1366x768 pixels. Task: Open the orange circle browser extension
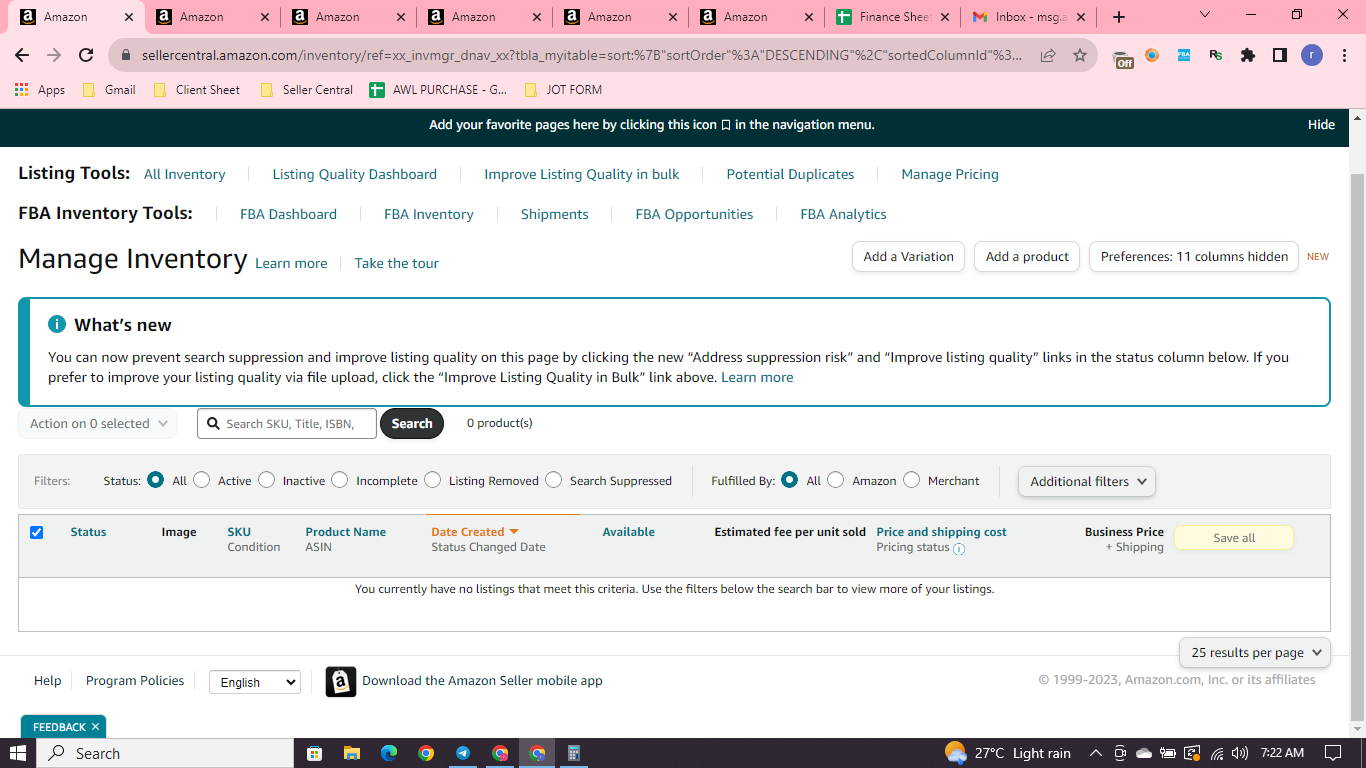point(1152,56)
